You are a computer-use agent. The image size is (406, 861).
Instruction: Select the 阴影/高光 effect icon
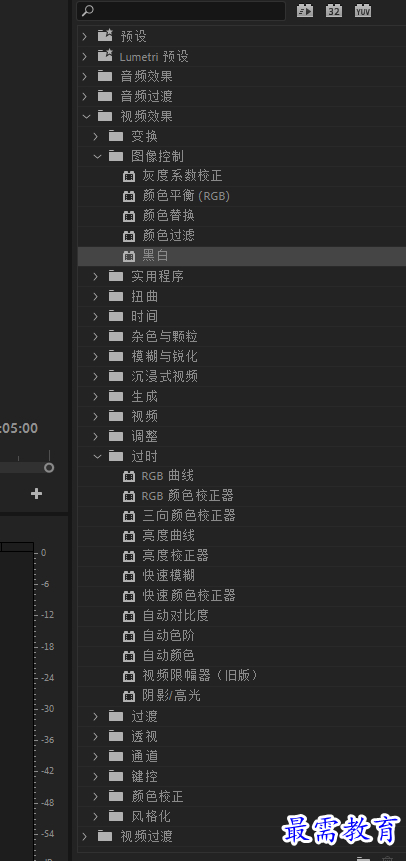129,696
